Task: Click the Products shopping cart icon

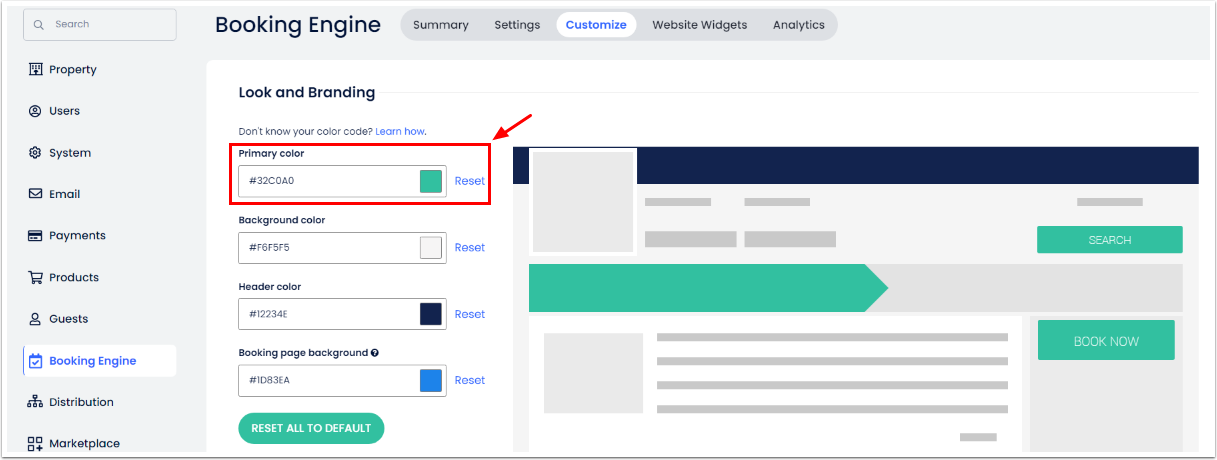Action: [36, 278]
